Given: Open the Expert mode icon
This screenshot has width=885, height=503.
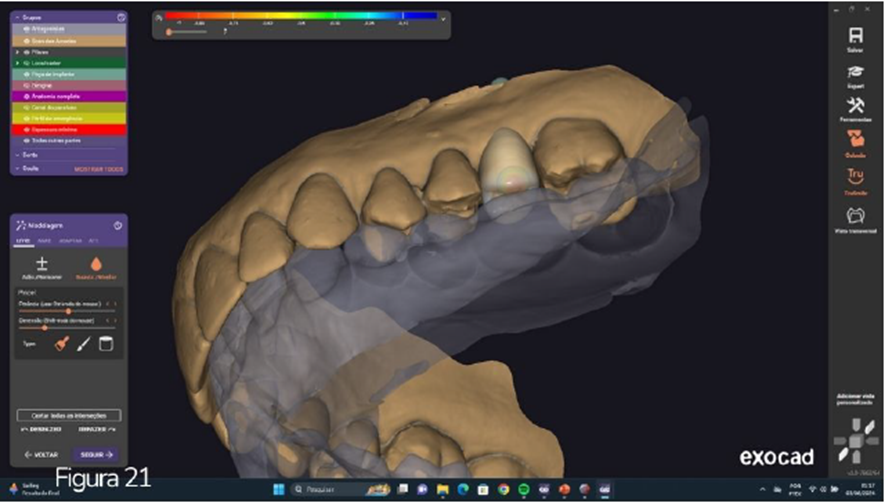Looking at the screenshot, I should click(855, 74).
